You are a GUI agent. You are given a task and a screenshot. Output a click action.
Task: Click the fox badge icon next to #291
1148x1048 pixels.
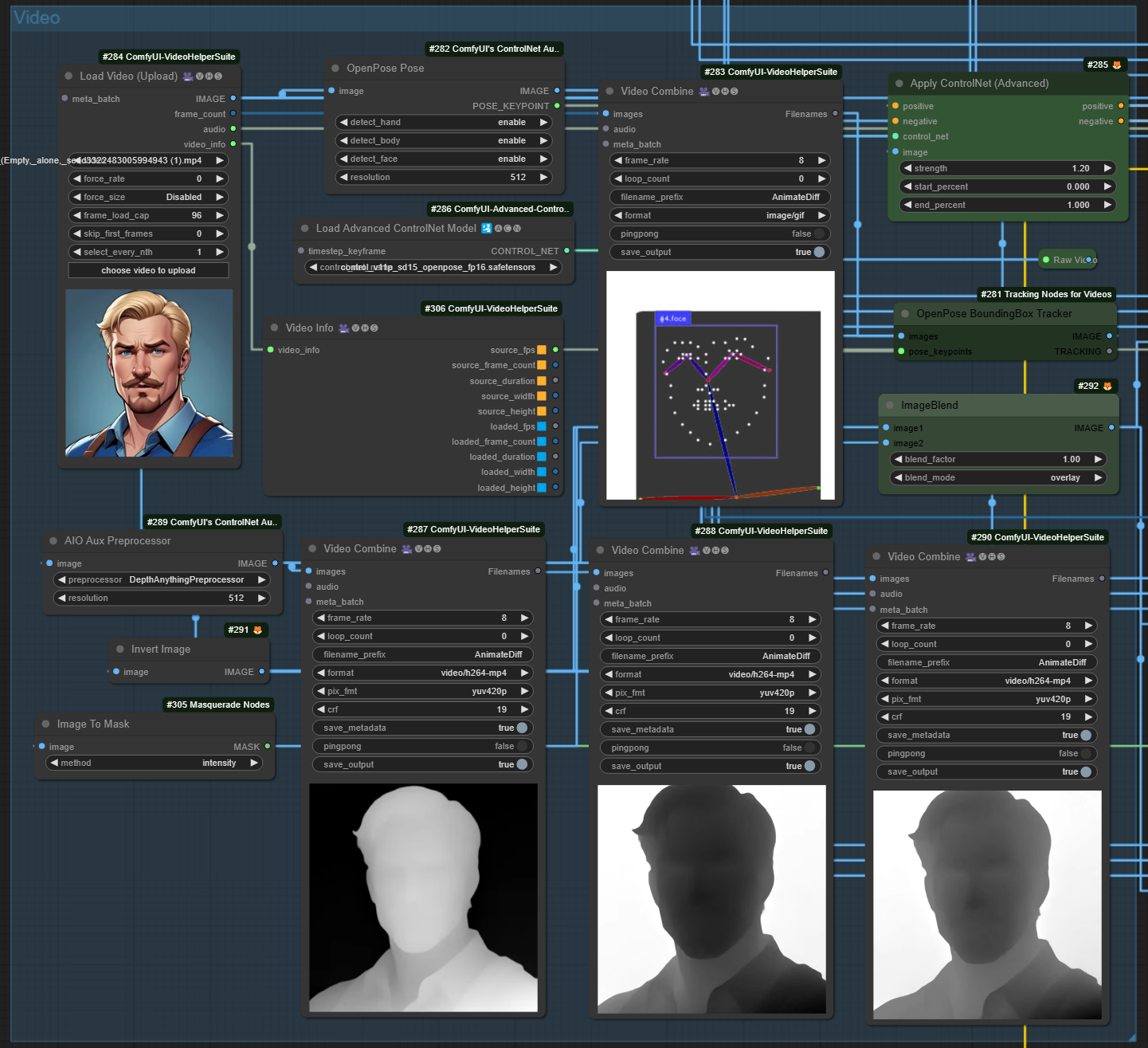click(257, 630)
